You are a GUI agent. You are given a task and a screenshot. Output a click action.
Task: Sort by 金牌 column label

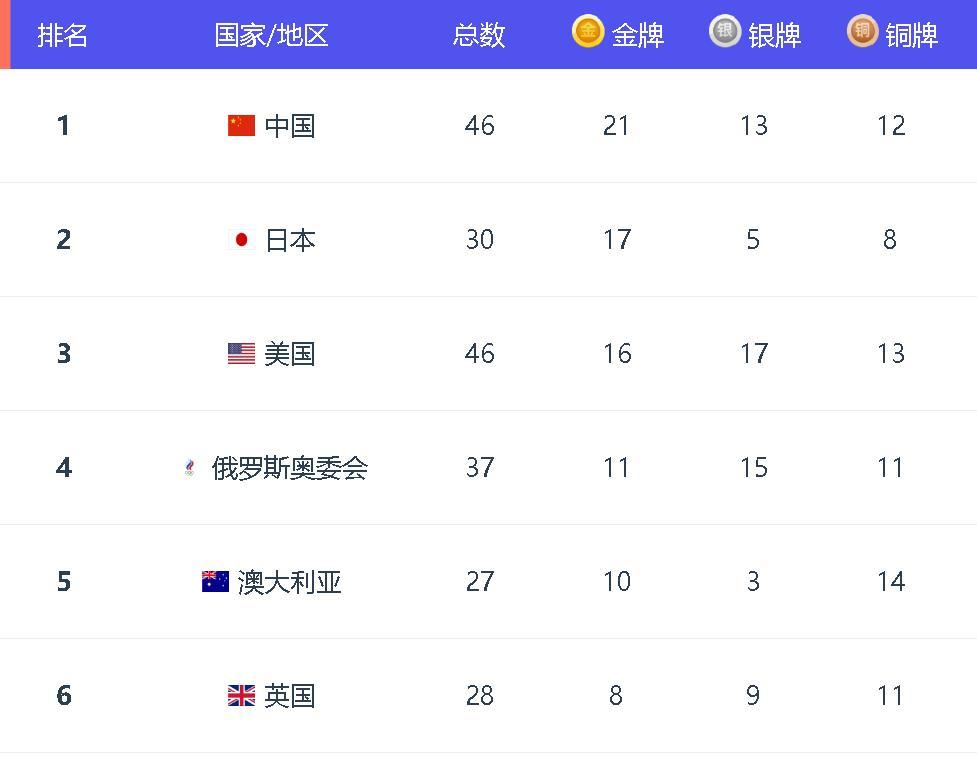coord(637,35)
